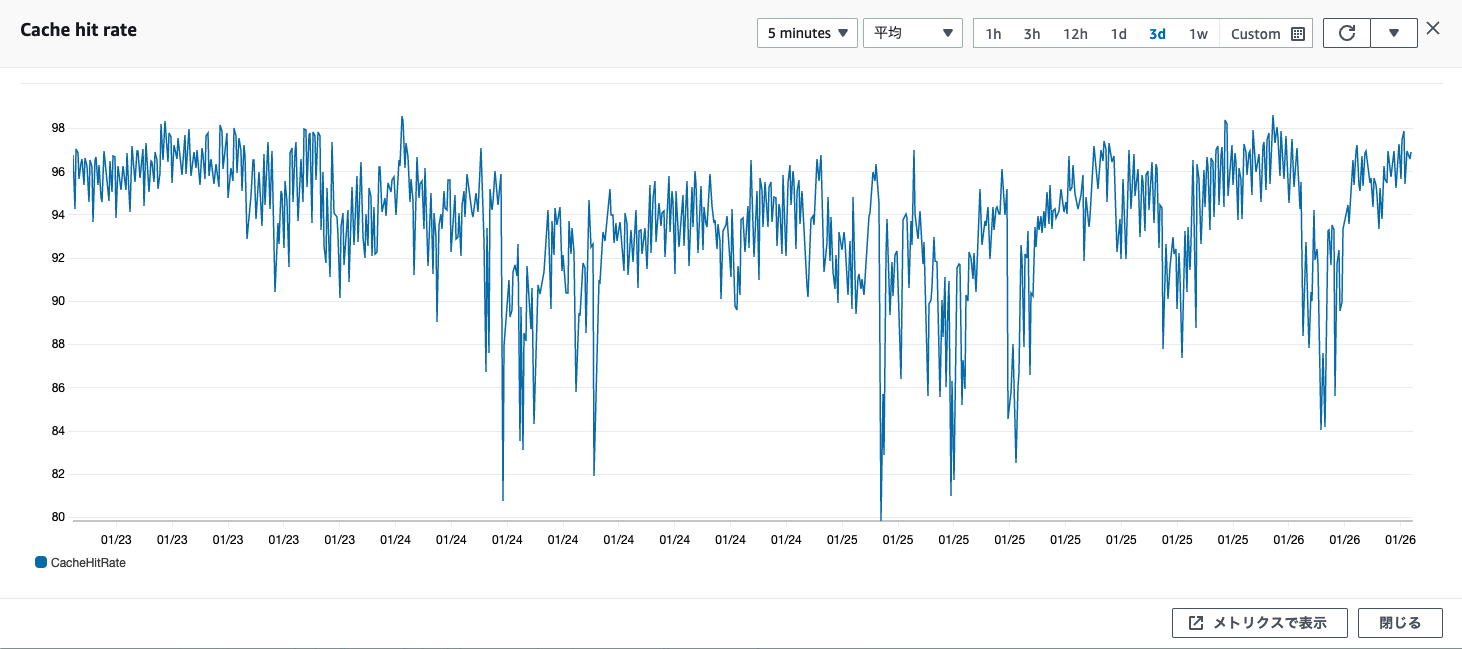Click the blue CacheHitRate legend swatch
Viewport: 1462px width, 649px height.
click(x=41, y=563)
